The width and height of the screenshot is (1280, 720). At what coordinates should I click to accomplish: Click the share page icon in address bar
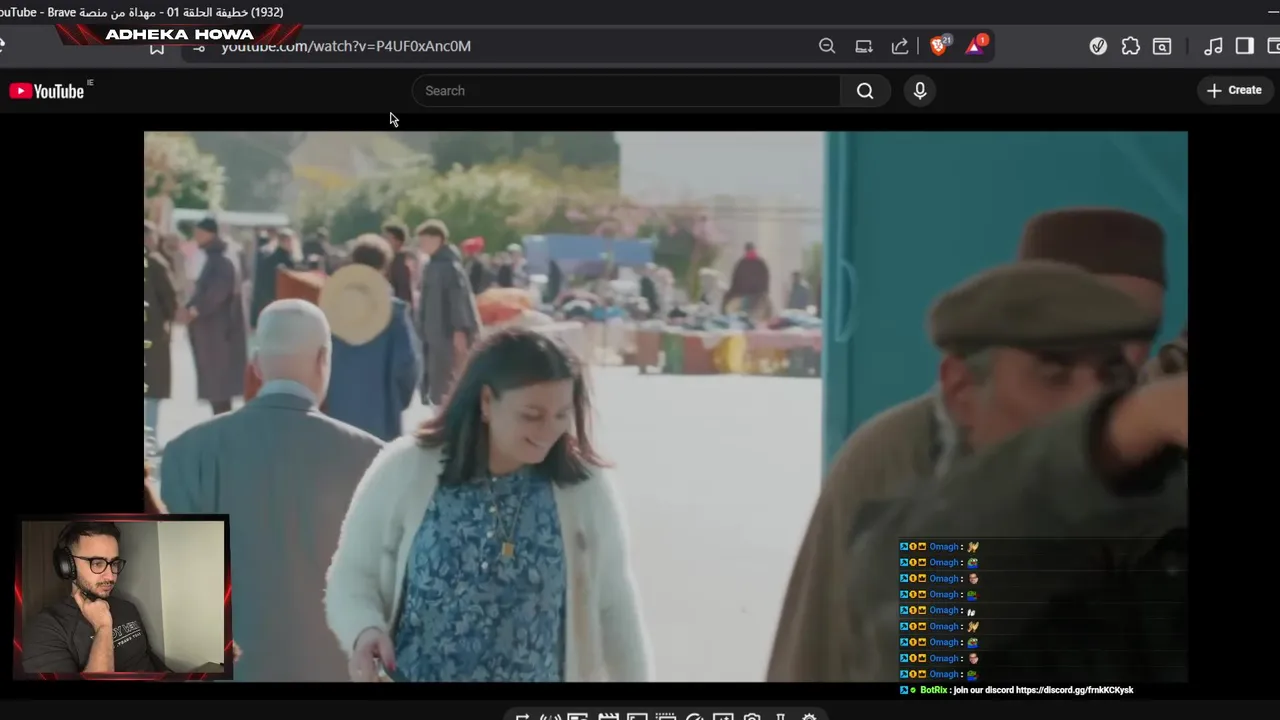pos(900,46)
